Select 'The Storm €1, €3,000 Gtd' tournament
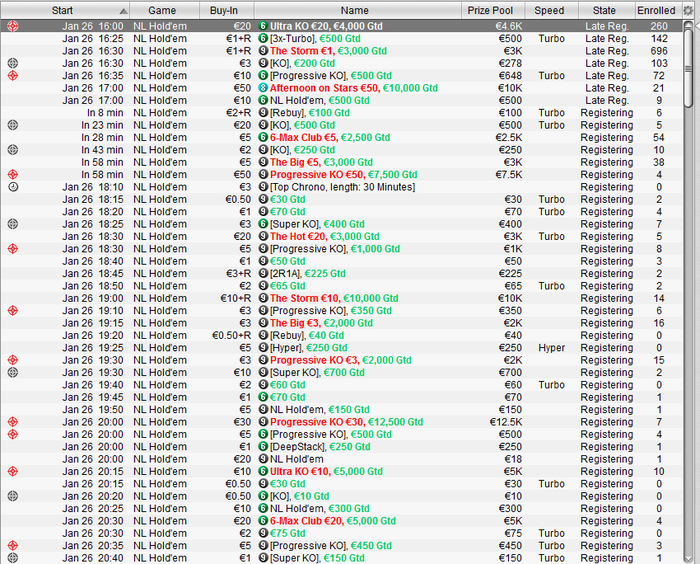This screenshot has width=700, height=564. [x=328, y=51]
